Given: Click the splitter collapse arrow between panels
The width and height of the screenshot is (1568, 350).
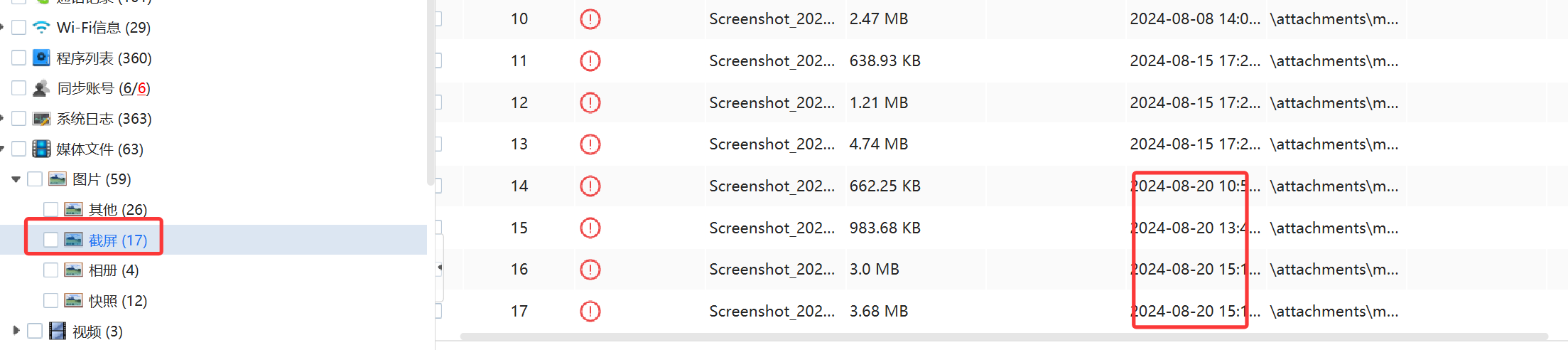Looking at the screenshot, I should pyautogui.click(x=440, y=268).
